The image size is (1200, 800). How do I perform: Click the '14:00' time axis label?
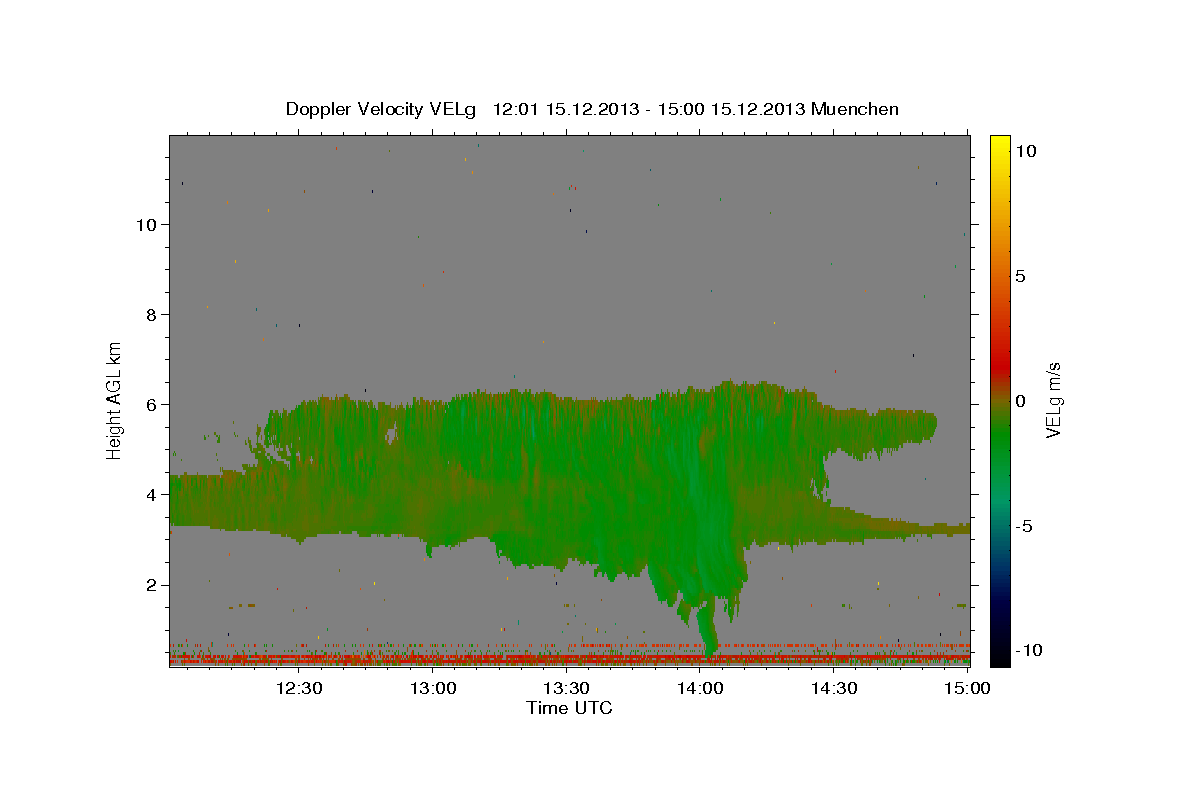[x=700, y=688]
